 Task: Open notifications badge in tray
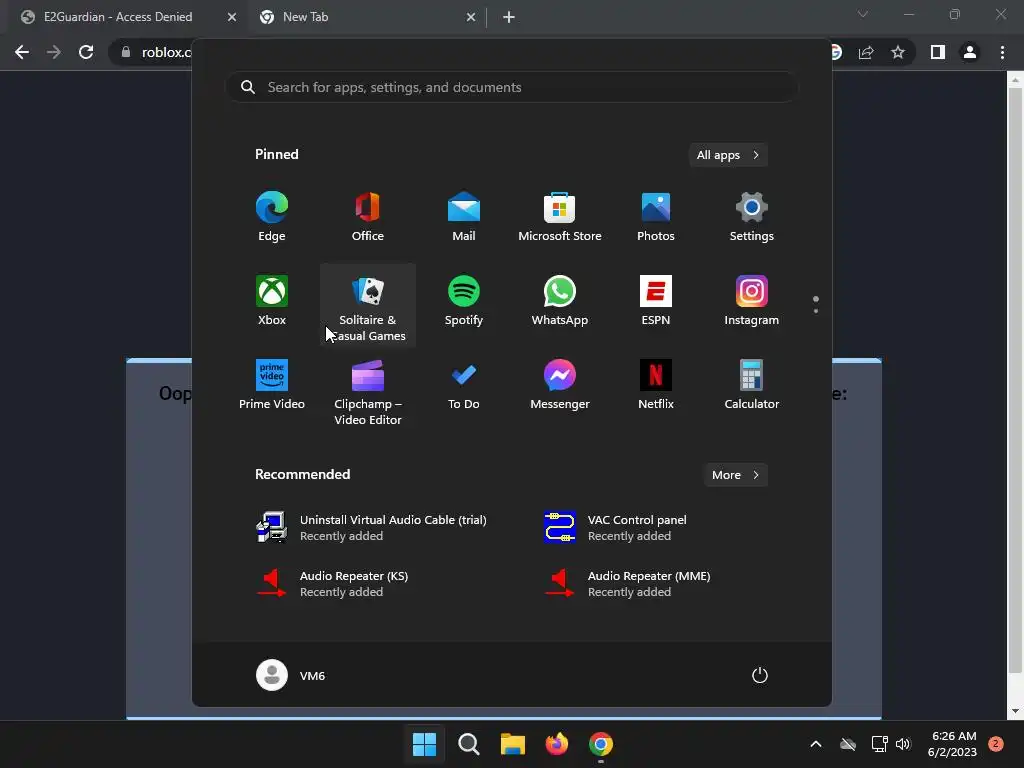pyautogui.click(x=996, y=744)
